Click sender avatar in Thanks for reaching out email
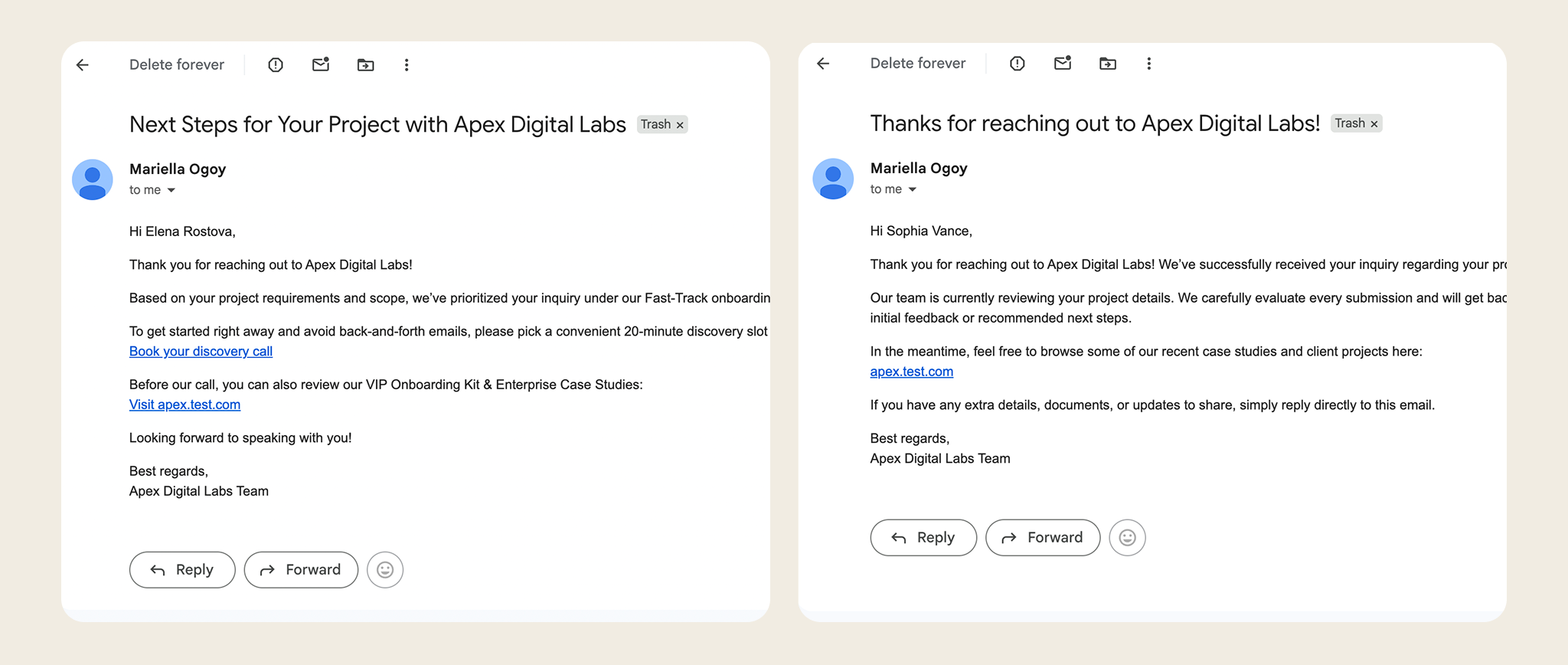 833,179
